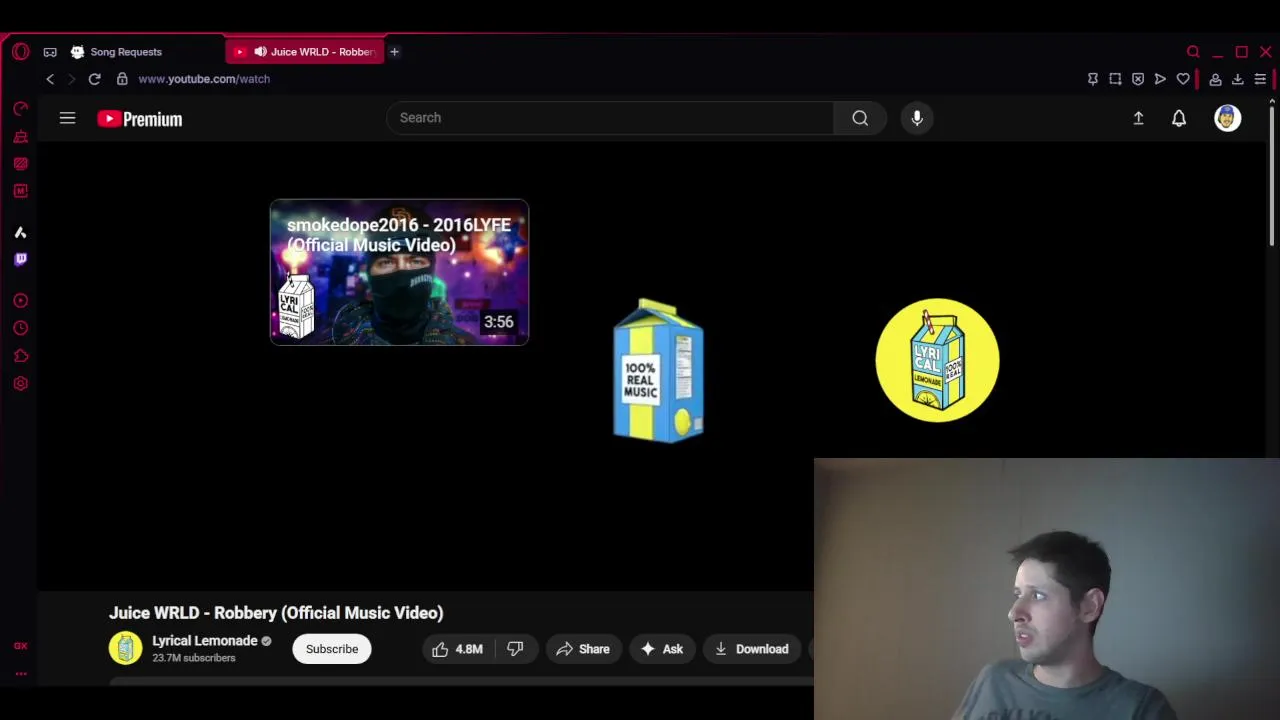This screenshot has height=720, width=1280.
Task: Open GX Cleaner broom in sidebar
Action: pos(20,136)
